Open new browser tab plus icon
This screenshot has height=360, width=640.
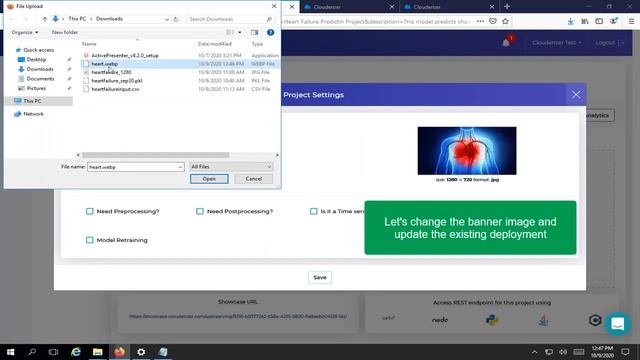[x=507, y=7]
